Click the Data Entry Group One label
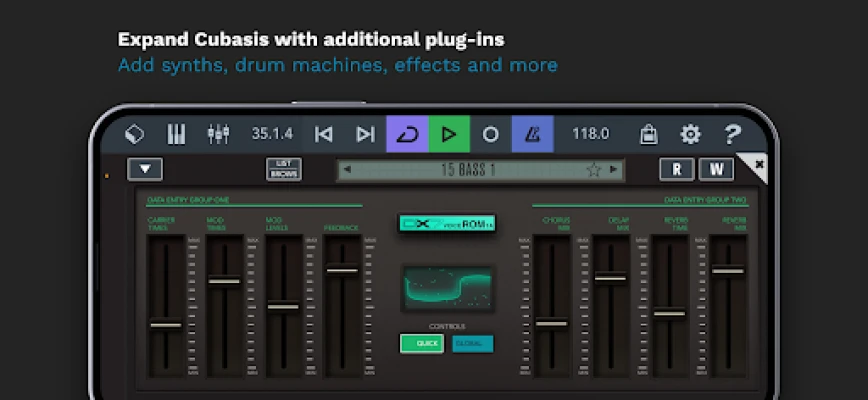The height and width of the screenshot is (400, 868). (x=188, y=200)
